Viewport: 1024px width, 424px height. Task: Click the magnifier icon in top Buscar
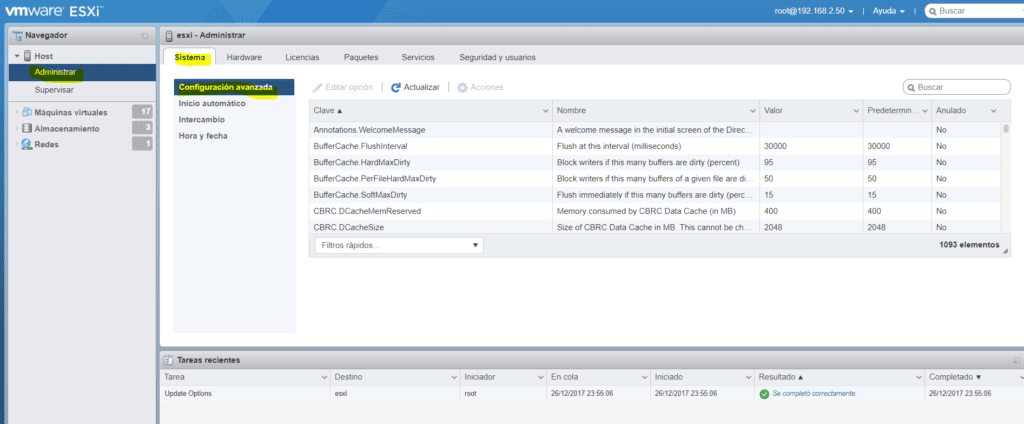tap(933, 11)
